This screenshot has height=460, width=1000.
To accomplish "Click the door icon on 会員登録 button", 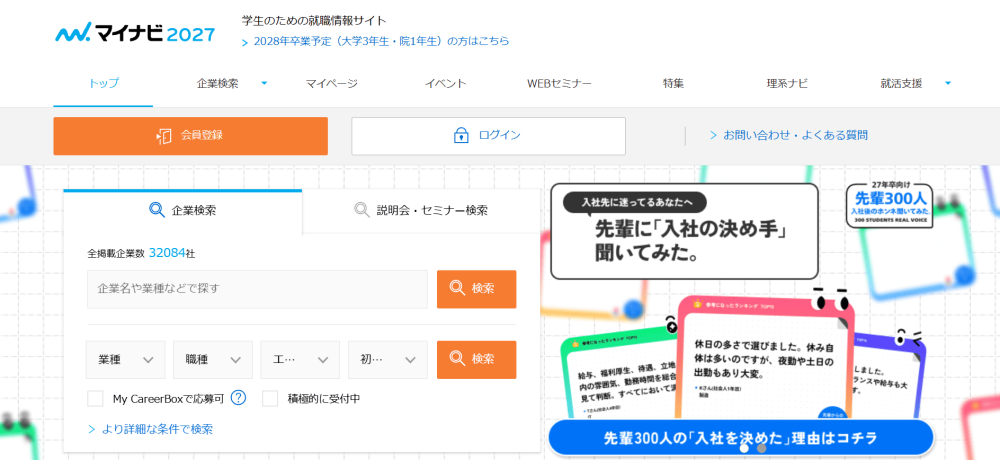I will pyautogui.click(x=164, y=135).
